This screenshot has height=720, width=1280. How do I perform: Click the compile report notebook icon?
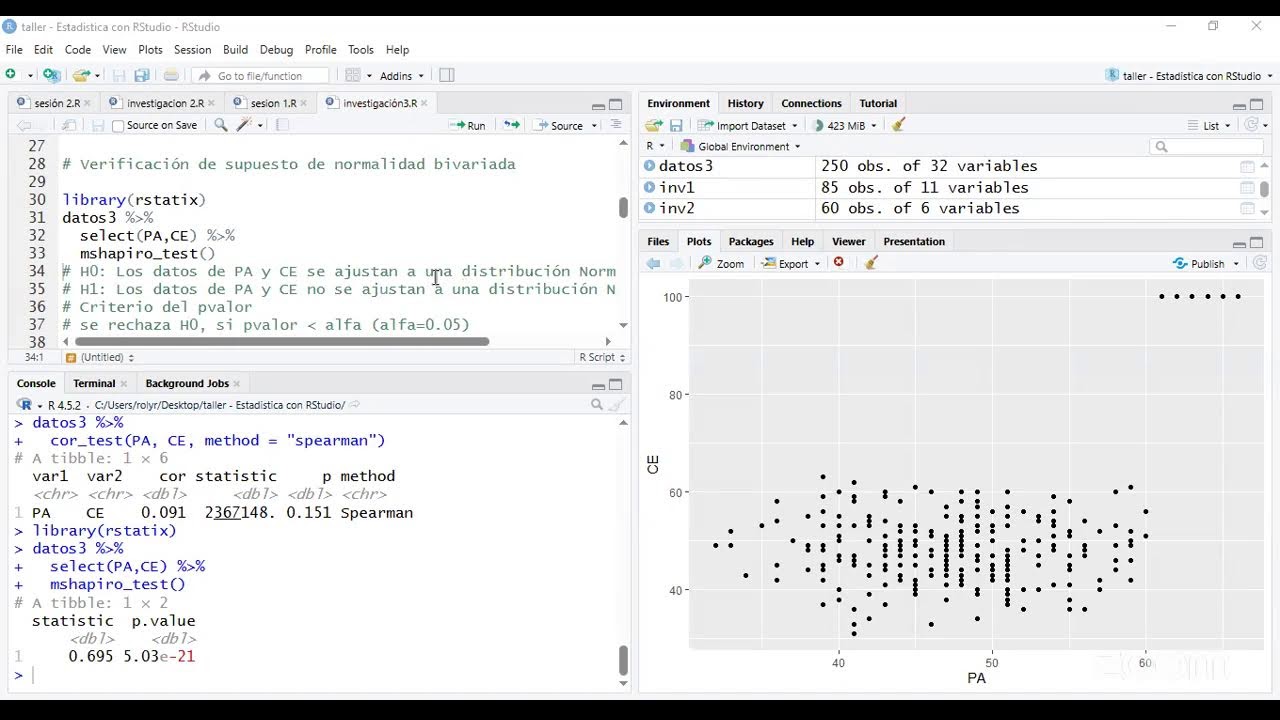click(282, 125)
